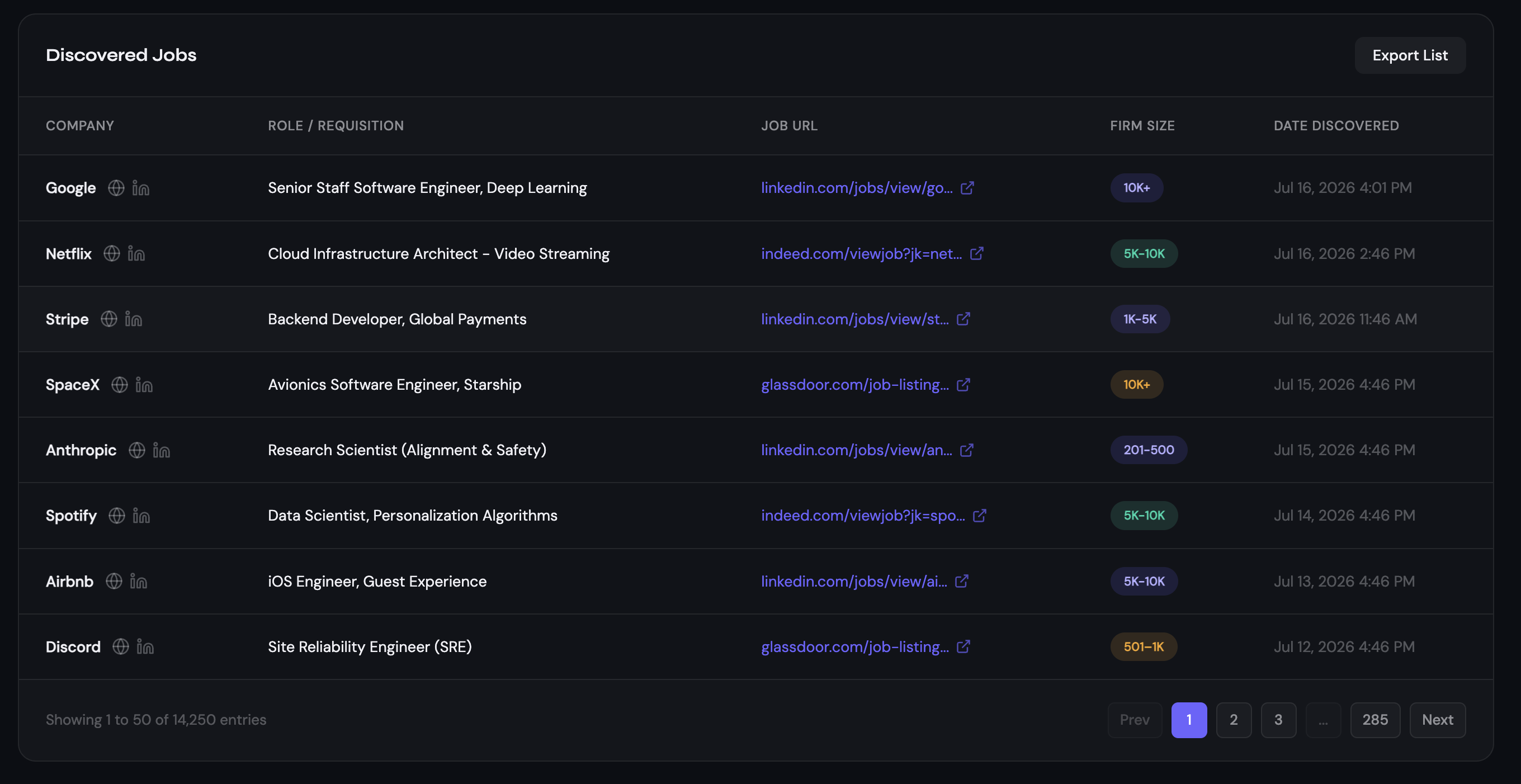Click the ROLE / REQUISITION column header

(336, 126)
